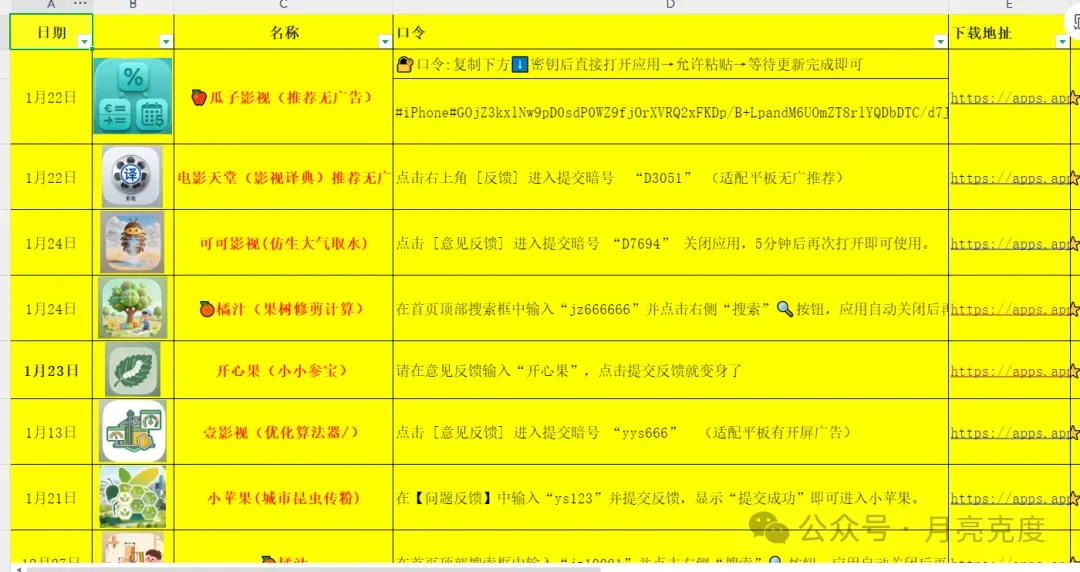The image size is (1080, 572).
Task: Open the 下载地址 column filter dropdown
Action: [x=1062, y=42]
